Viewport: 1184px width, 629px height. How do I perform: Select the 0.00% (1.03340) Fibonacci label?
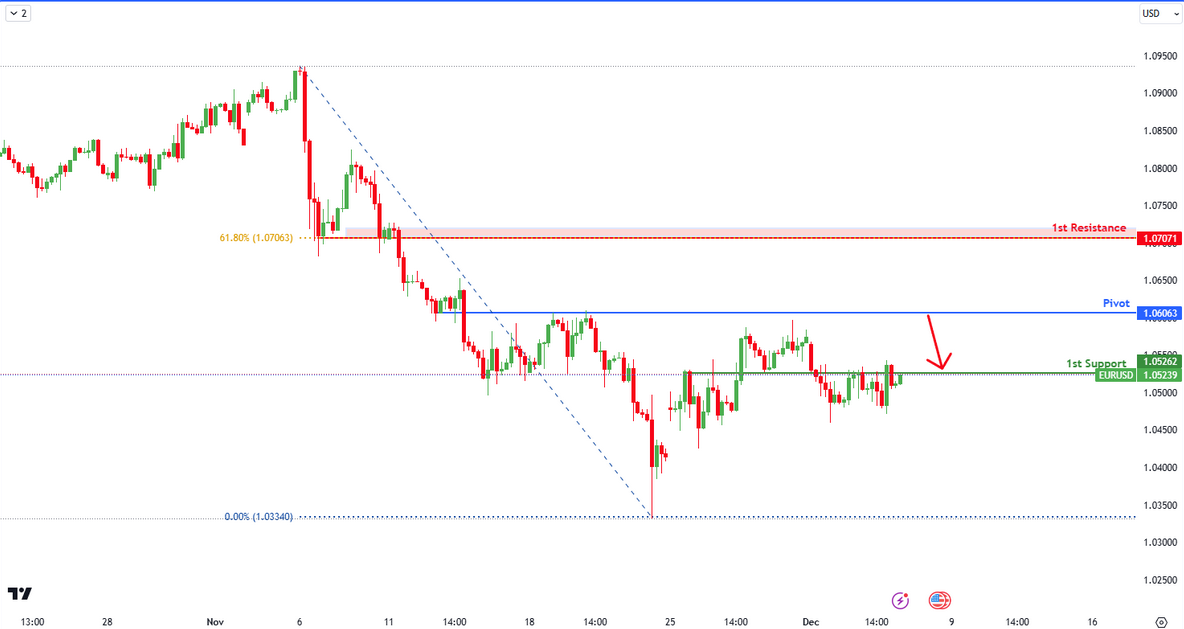pos(258,517)
